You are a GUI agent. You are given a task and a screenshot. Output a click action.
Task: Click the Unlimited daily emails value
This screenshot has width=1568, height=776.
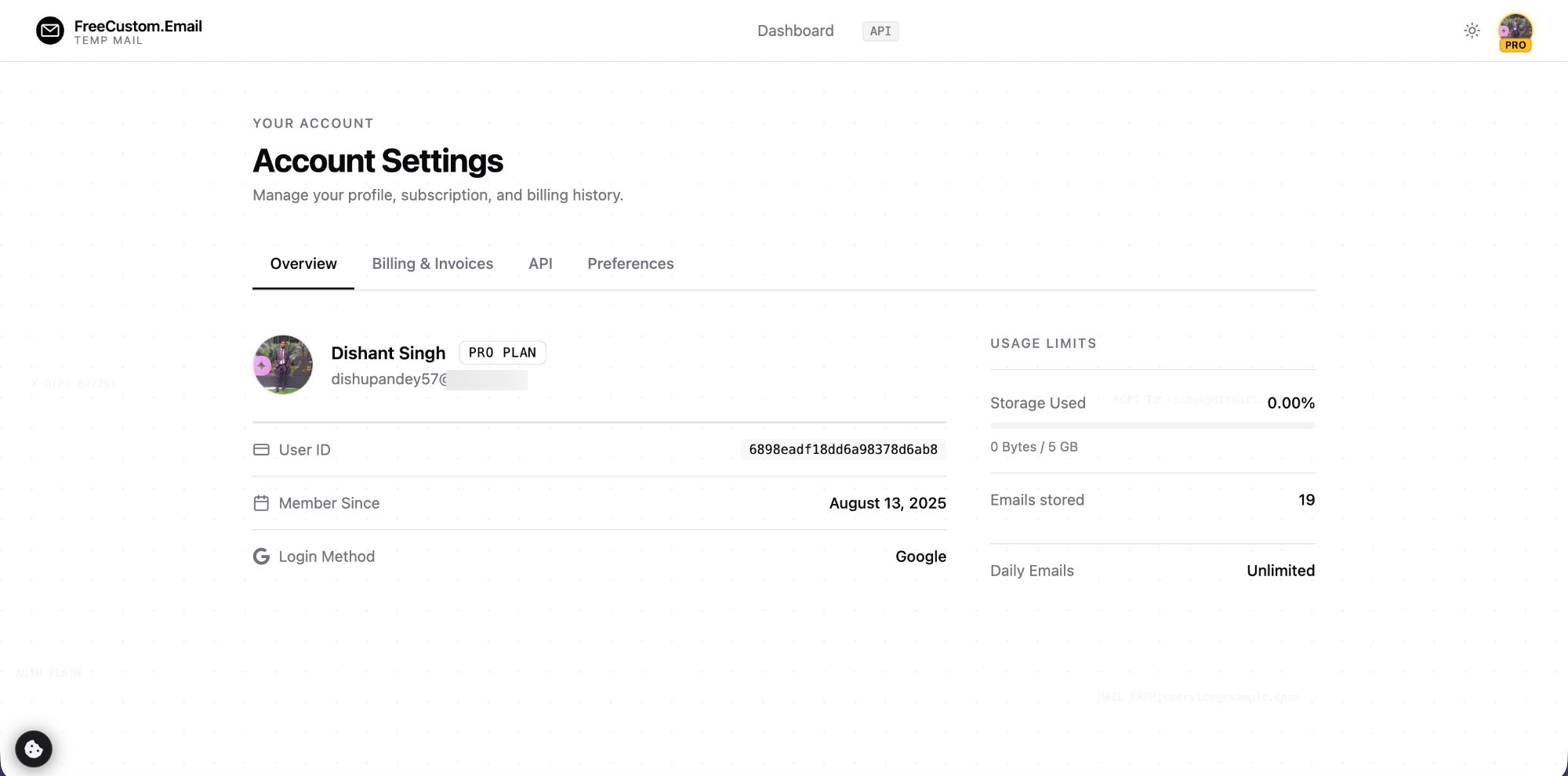pyautogui.click(x=1280, y=571)
